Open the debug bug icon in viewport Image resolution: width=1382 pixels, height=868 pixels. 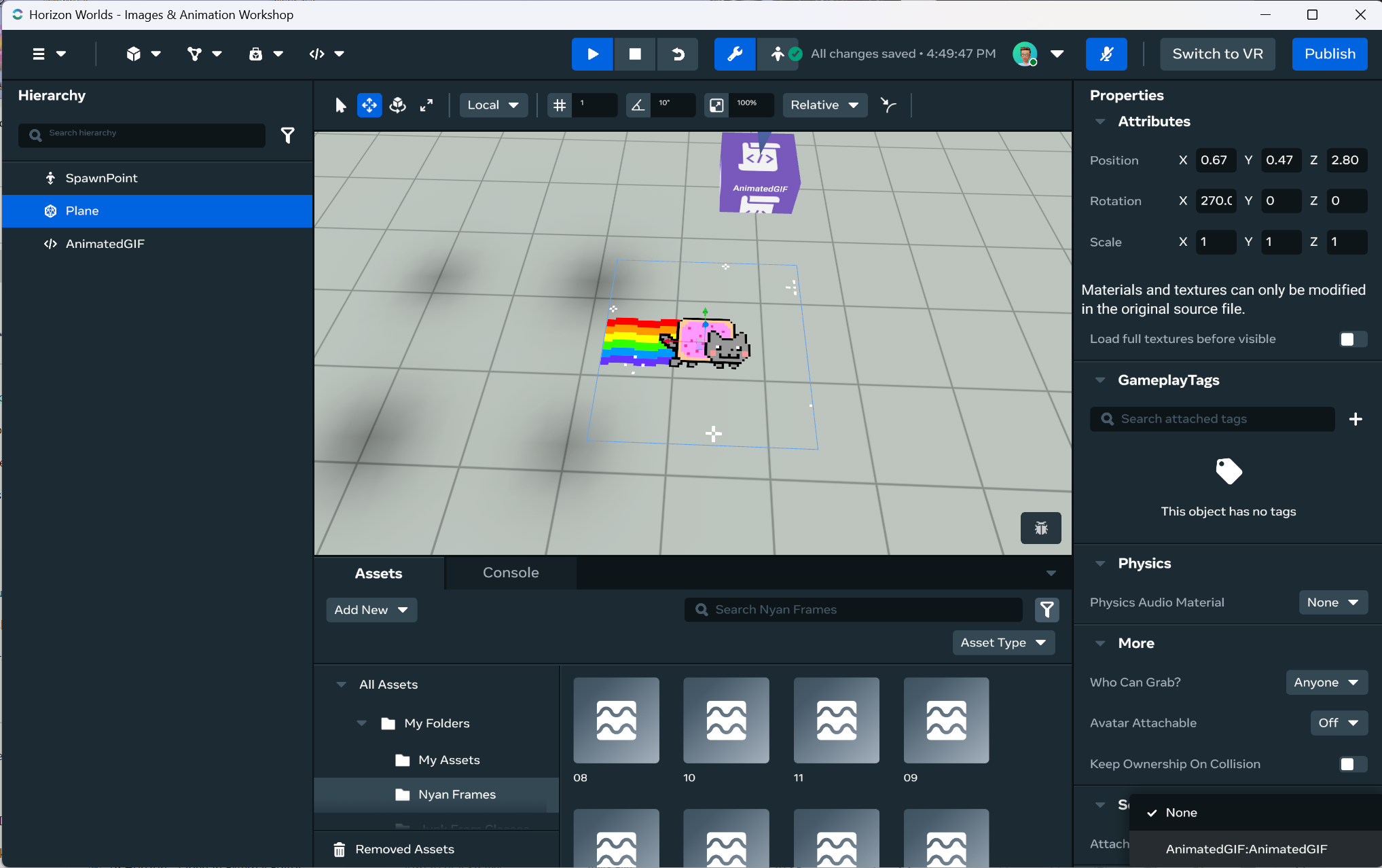coord(1041,528)
